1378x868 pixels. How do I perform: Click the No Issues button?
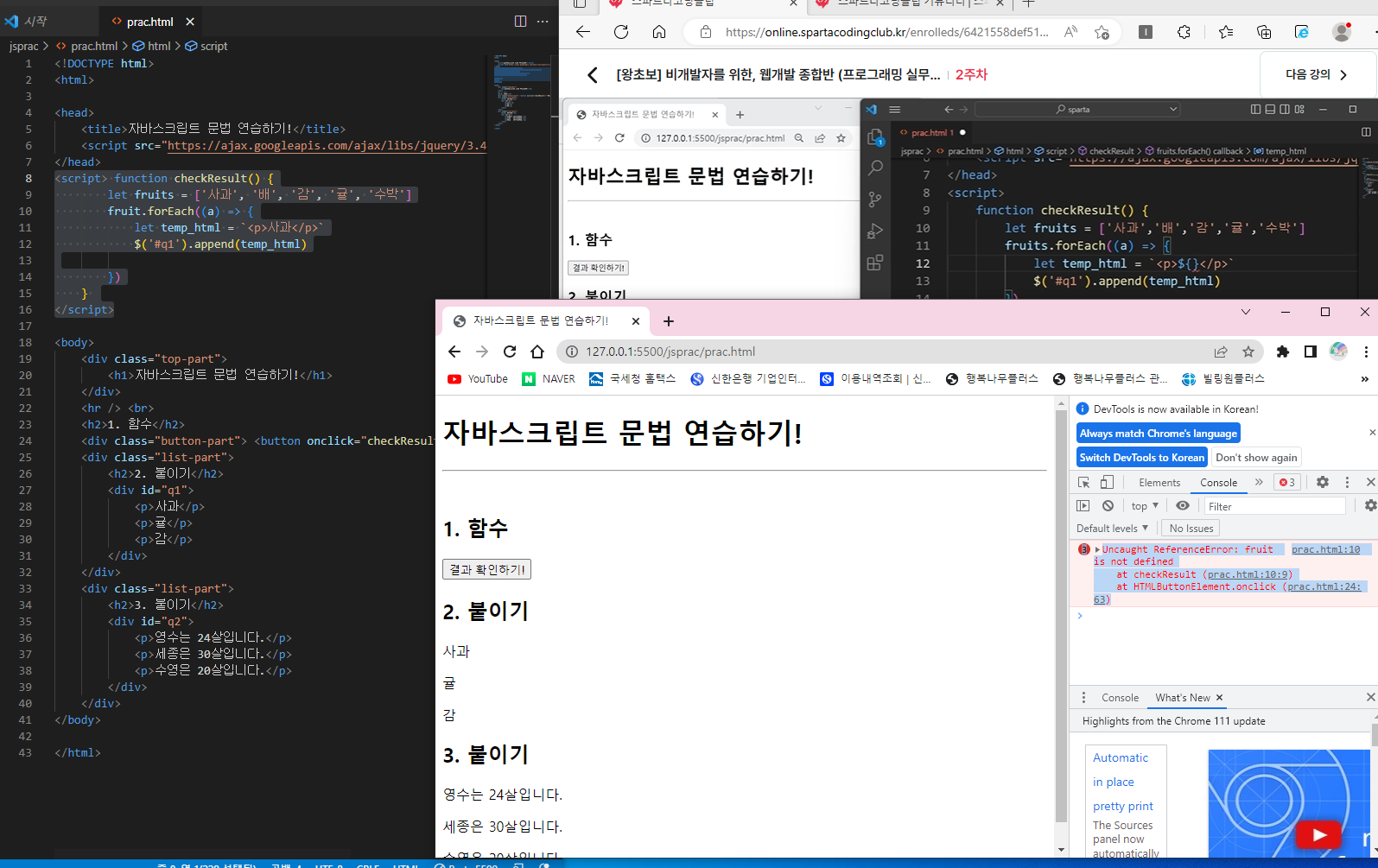[1191, 529]
